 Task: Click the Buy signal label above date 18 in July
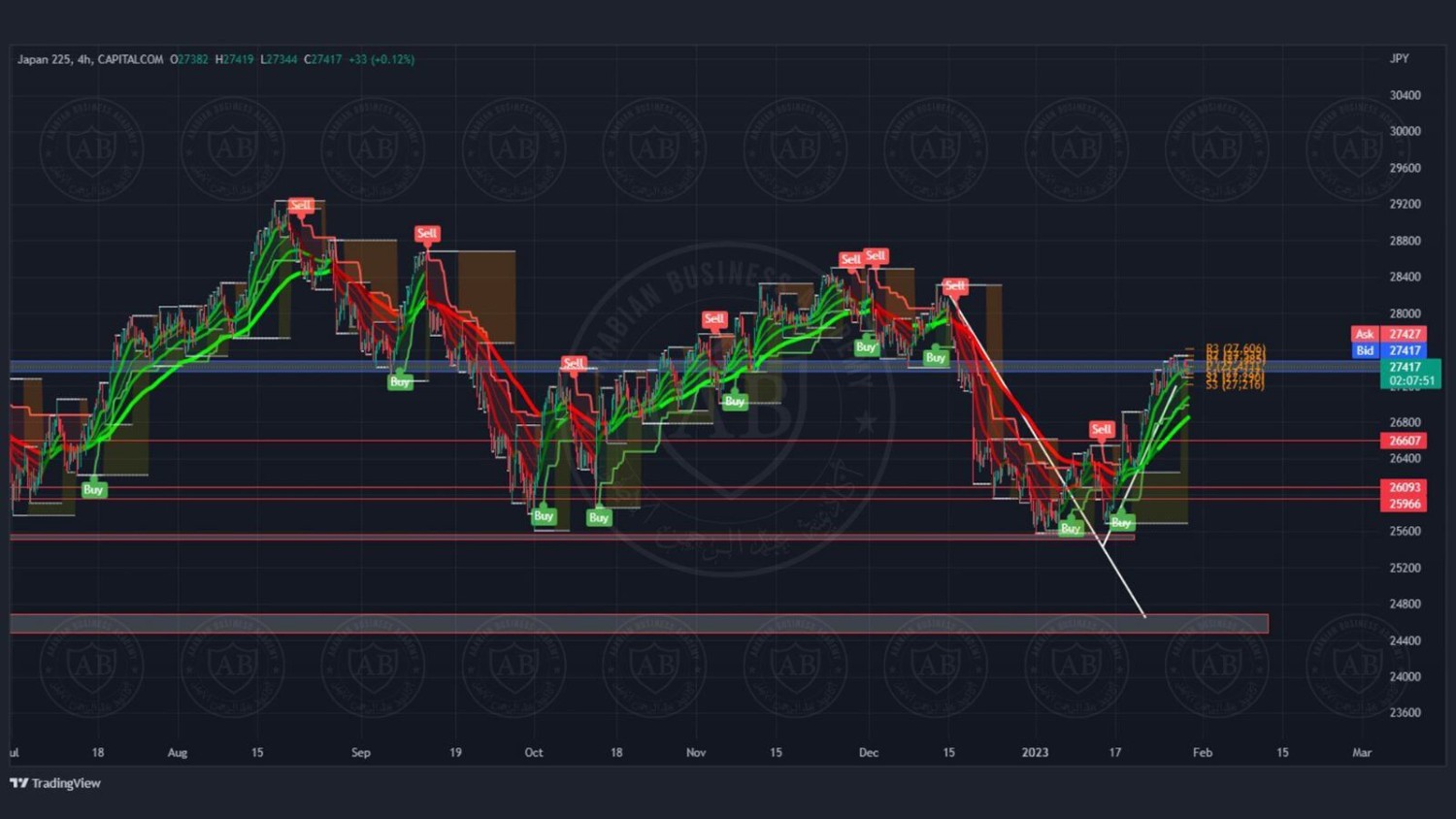[93, 490]
